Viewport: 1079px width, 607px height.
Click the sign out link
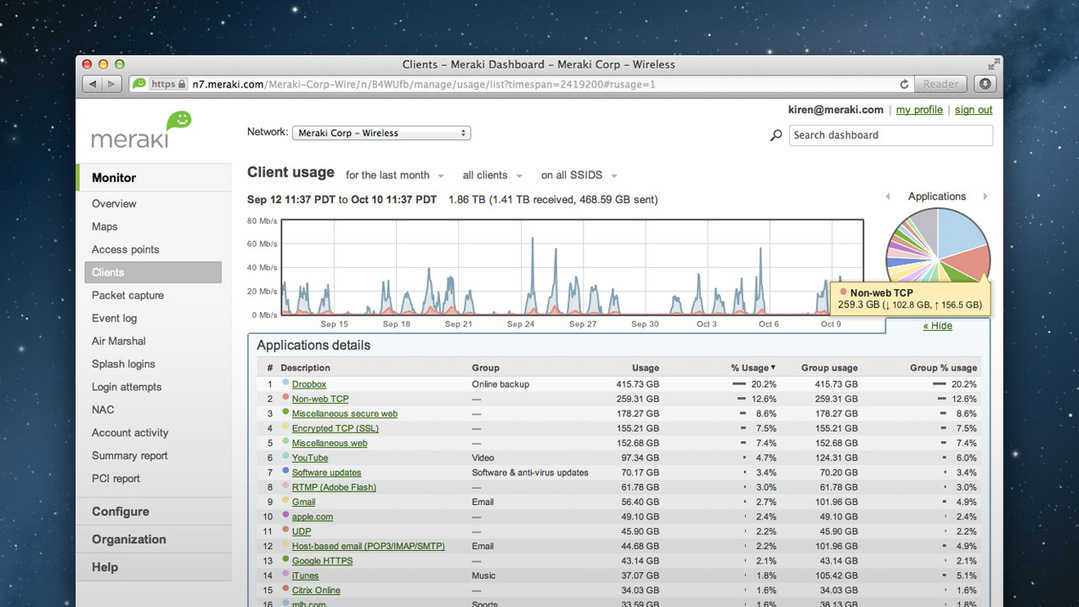[x=973, y=110]
